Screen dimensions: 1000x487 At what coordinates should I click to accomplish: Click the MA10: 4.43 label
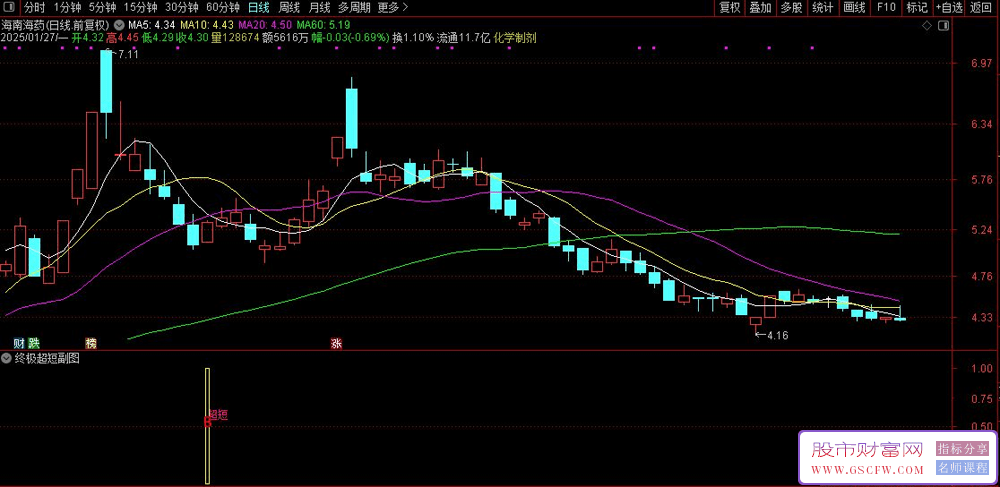pyautogui.click(x=207, y=25)
